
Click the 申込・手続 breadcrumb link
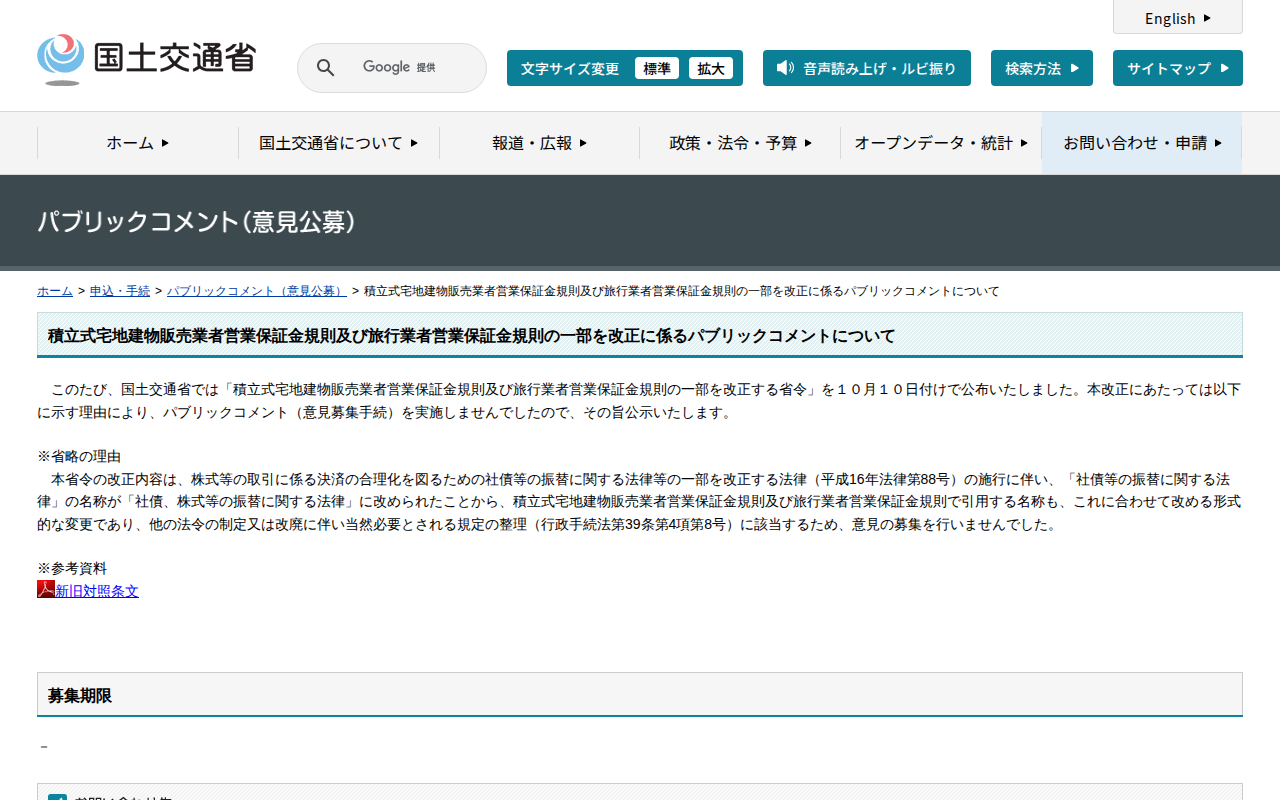coord(120,291)
